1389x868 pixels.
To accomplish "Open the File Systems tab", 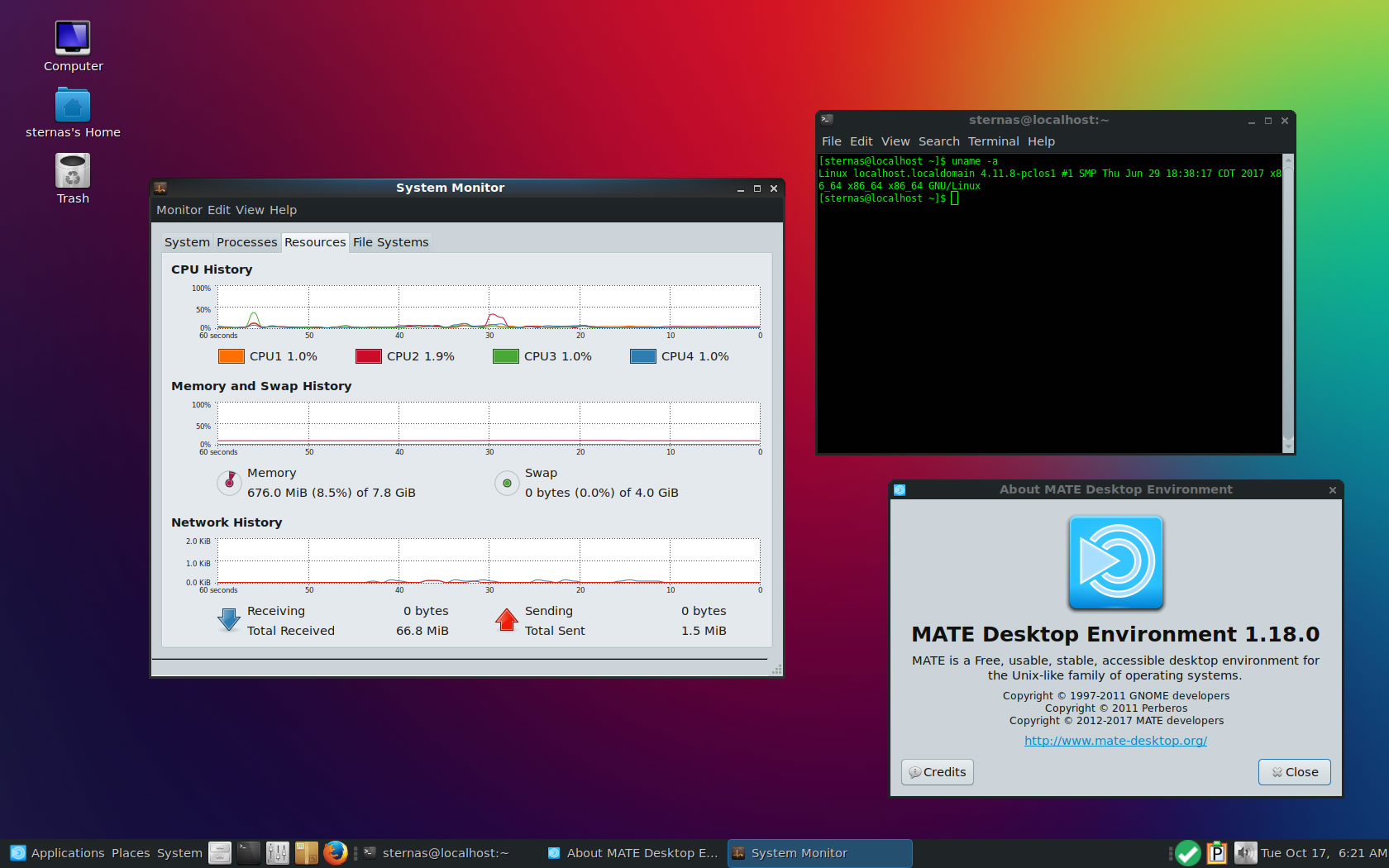I will (391, 242).
